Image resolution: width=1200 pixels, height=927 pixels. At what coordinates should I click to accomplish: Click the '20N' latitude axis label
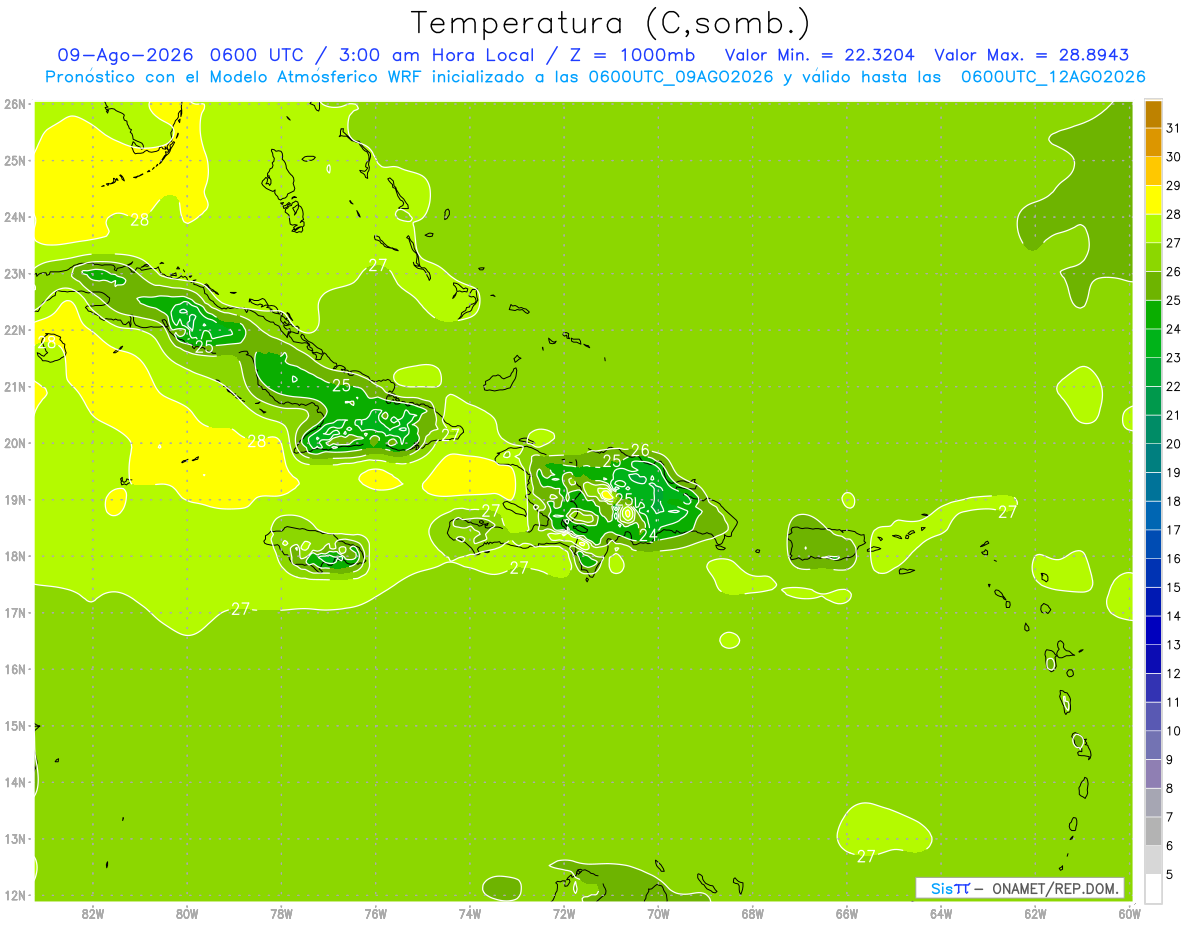14,443
